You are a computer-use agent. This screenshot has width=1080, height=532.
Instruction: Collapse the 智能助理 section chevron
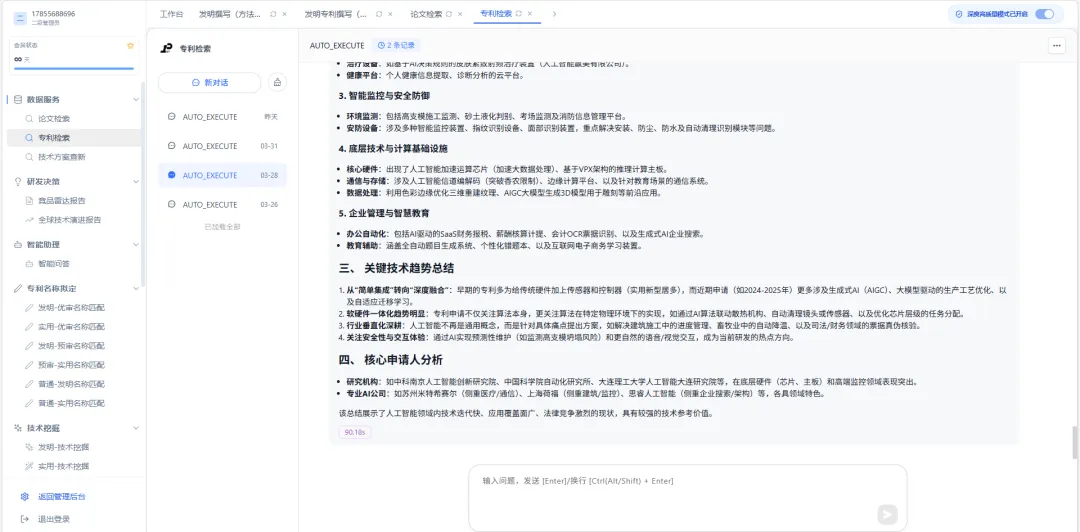point(136,245)
